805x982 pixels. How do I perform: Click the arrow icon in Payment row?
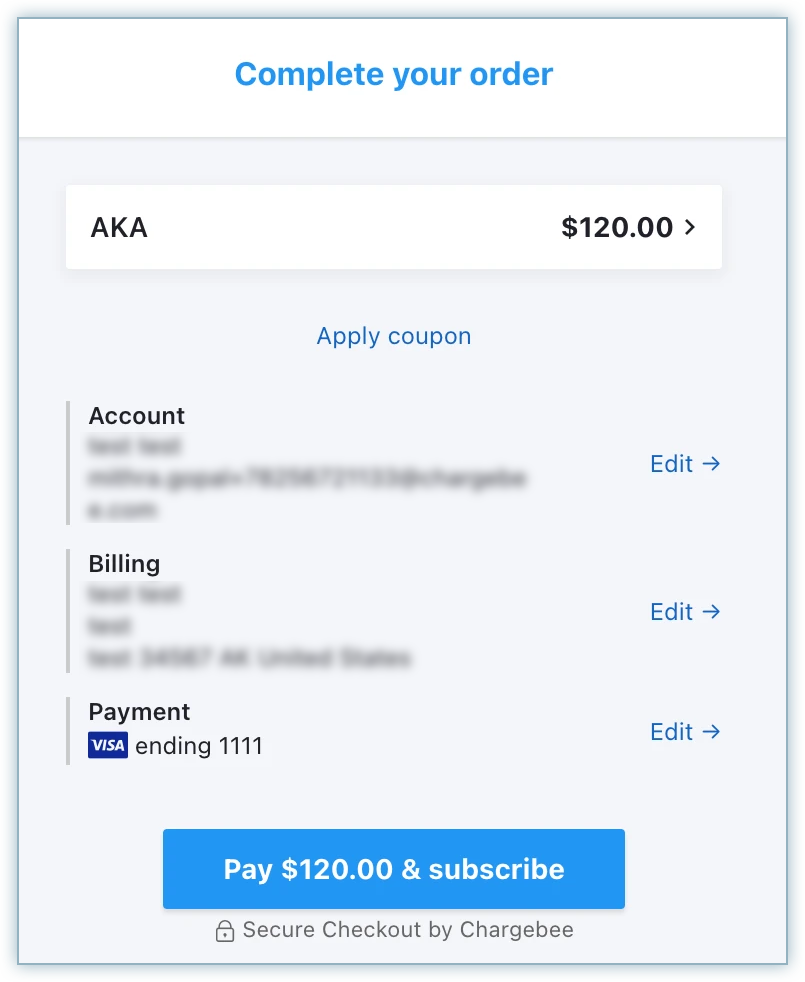point(711,732)
